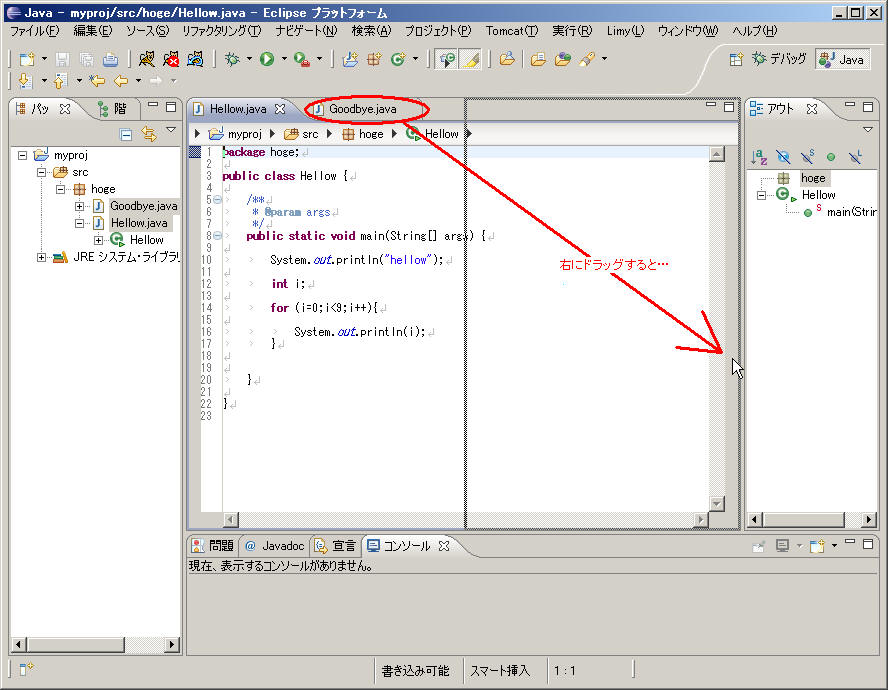The image size is (888, 690).
Task: Click the editor's vertical scrollbar down arrow
Action: coord(716,503)
